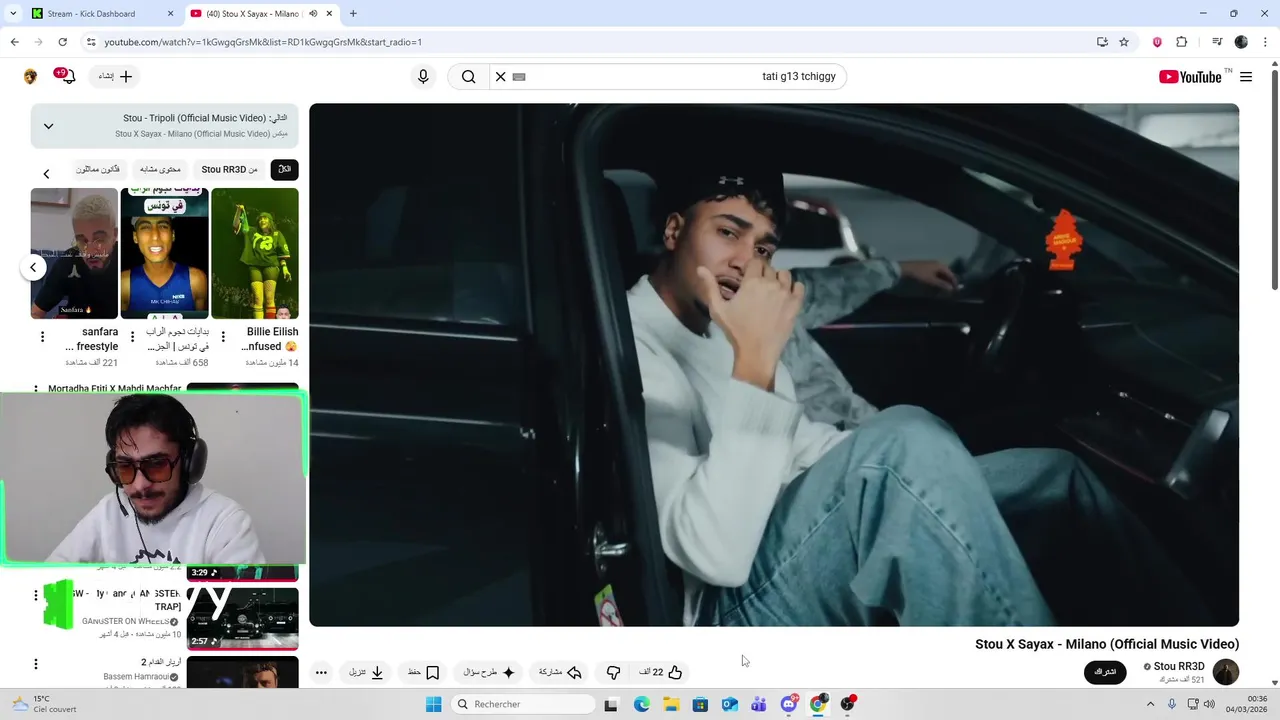The width and height of the screenshot is (1280, 720).
Task: Open more actions ellipsis under video
Action: click(x=321, y=672)
